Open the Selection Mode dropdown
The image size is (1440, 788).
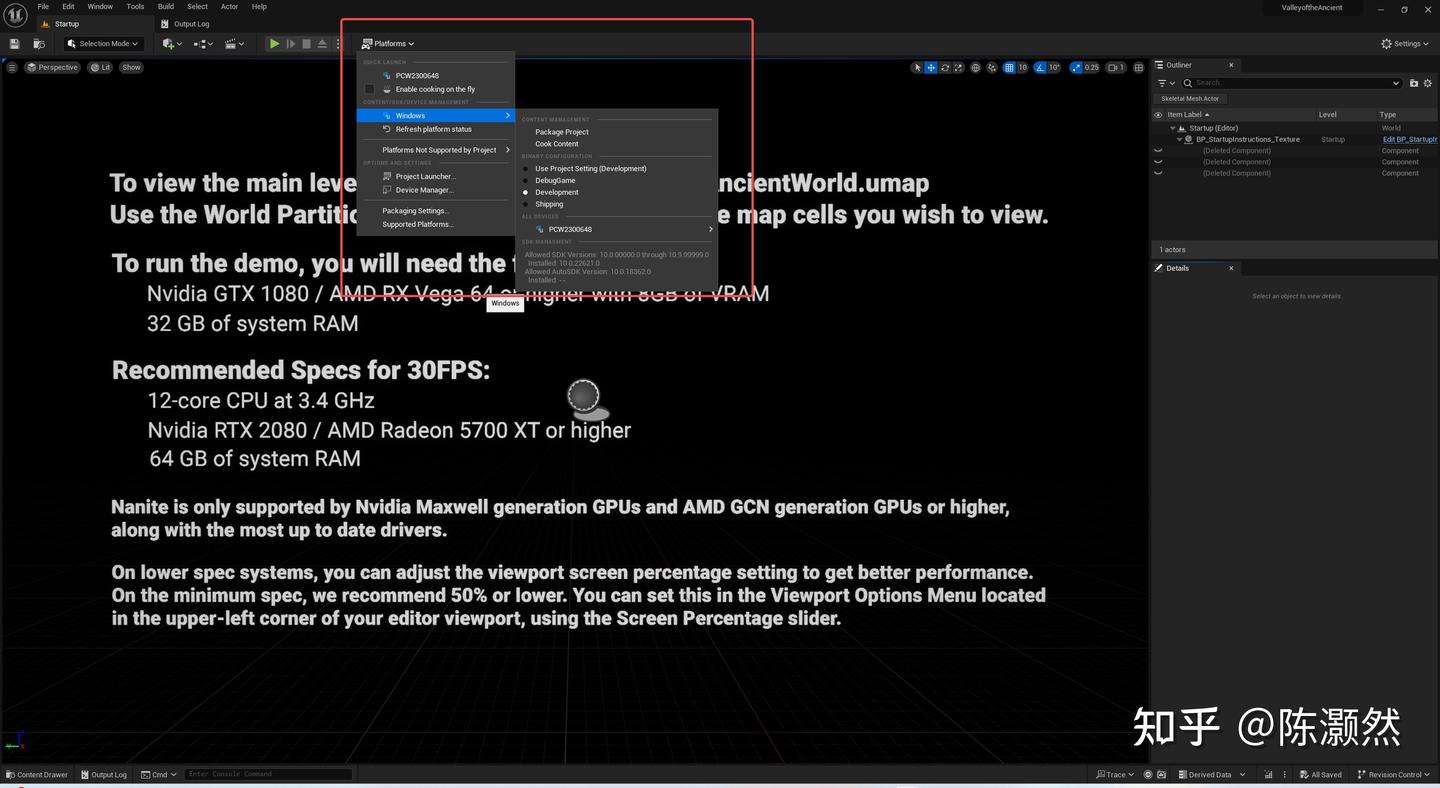tap(104, 44)
